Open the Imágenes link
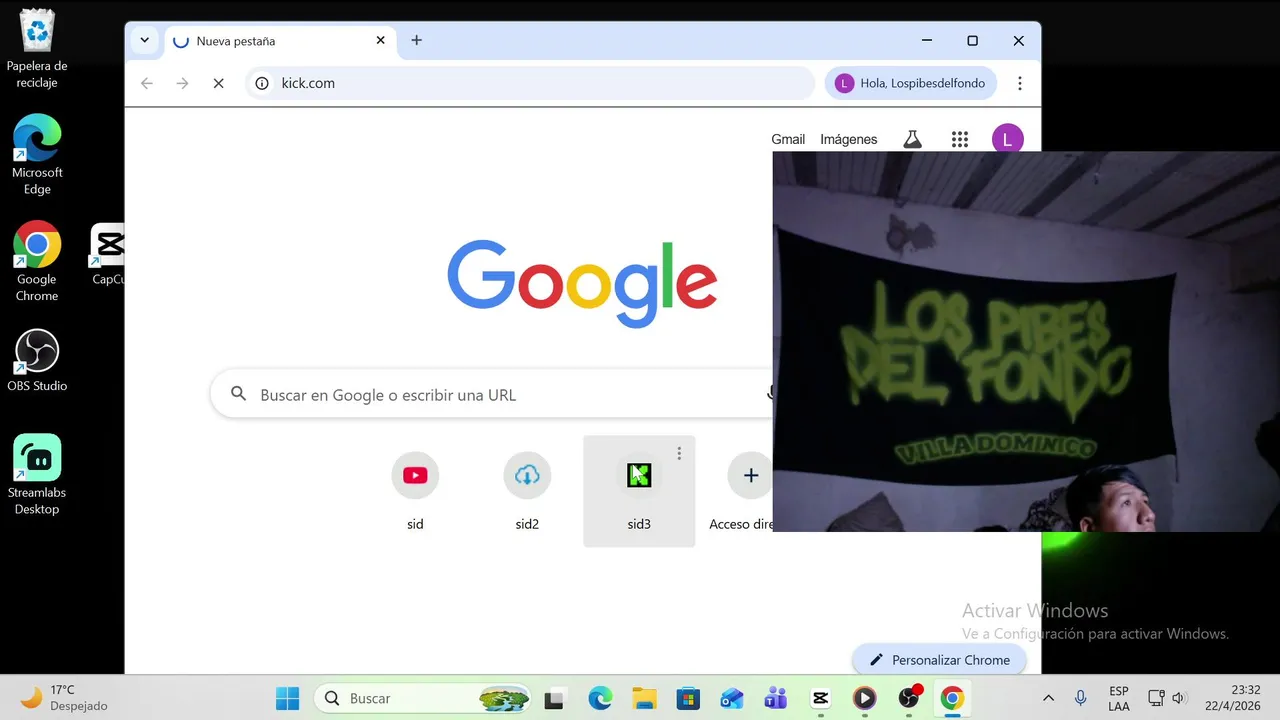 click(849, 140)
